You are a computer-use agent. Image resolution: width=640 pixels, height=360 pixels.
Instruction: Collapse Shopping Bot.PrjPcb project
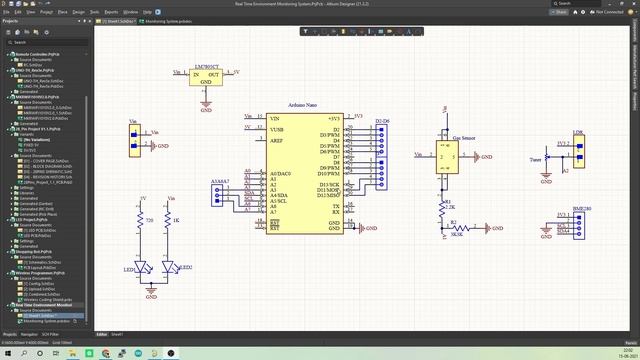7,252
